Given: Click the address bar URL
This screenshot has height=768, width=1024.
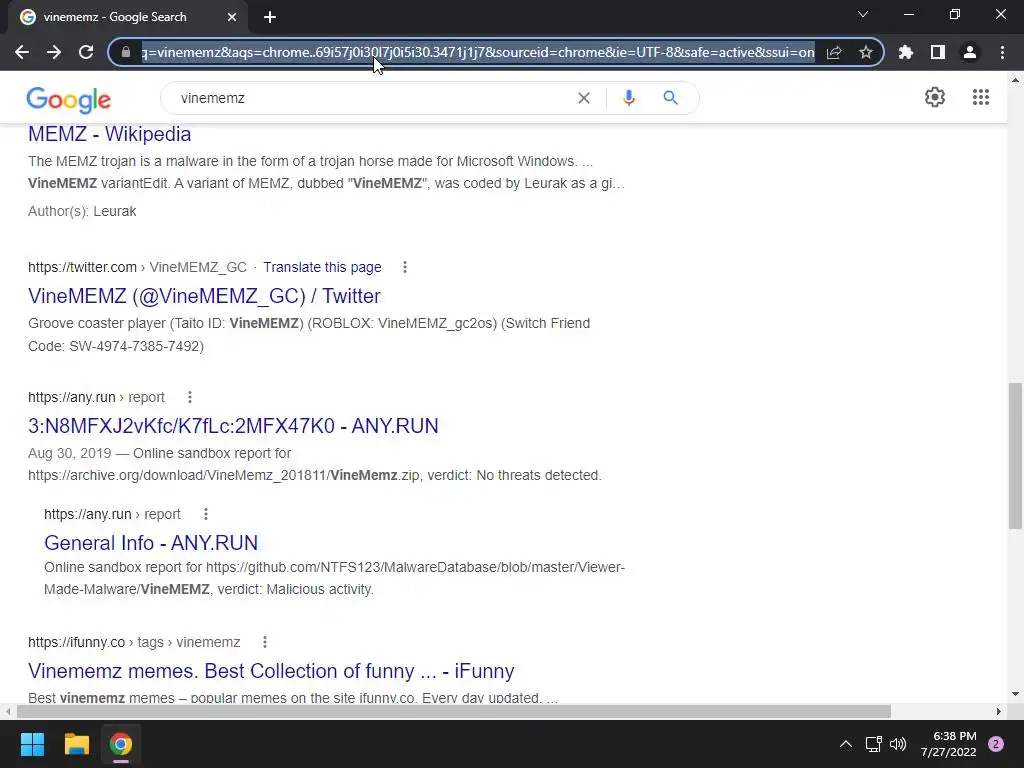Looking at the screenshot, I should (478, 52).
